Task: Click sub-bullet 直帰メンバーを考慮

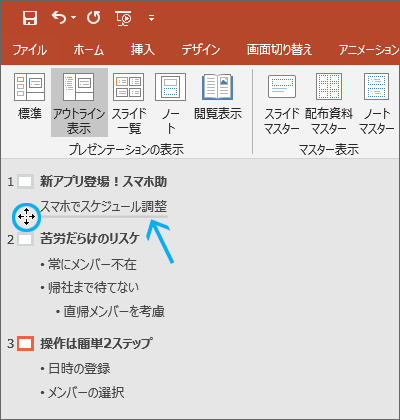Action: tap(114, 311)
